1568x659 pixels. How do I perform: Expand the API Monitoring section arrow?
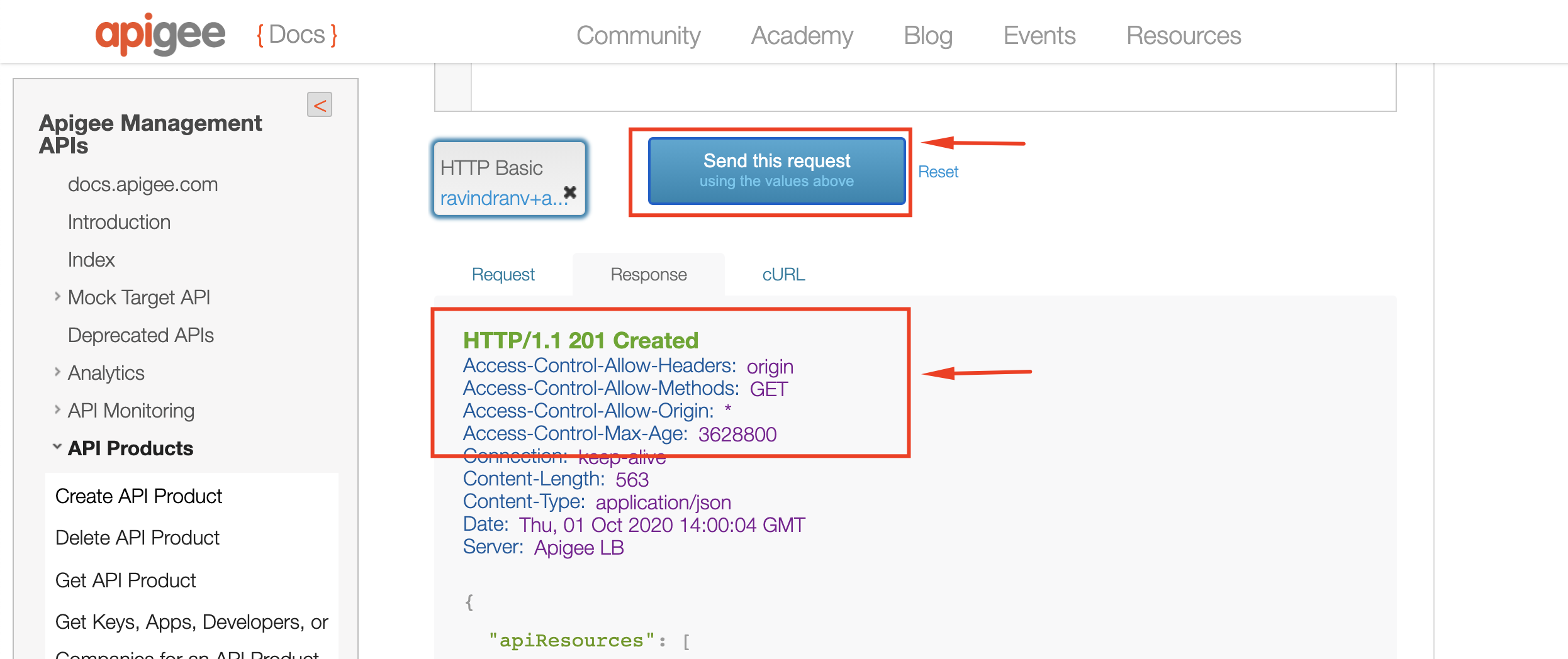[x=57, y=409]
